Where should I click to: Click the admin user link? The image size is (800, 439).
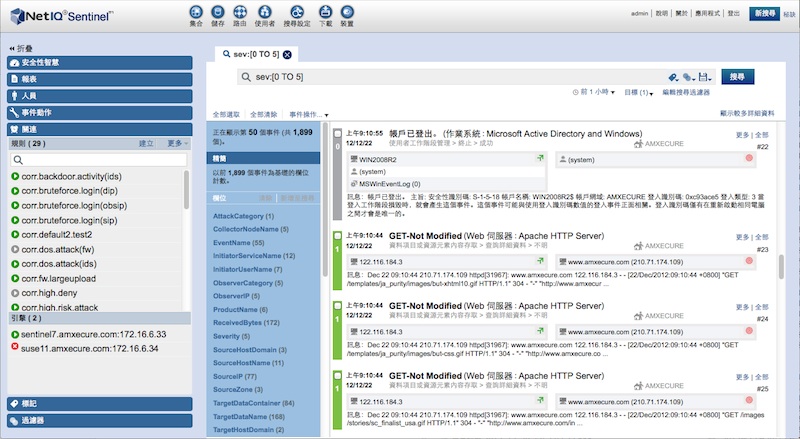[x=639, y=13]
